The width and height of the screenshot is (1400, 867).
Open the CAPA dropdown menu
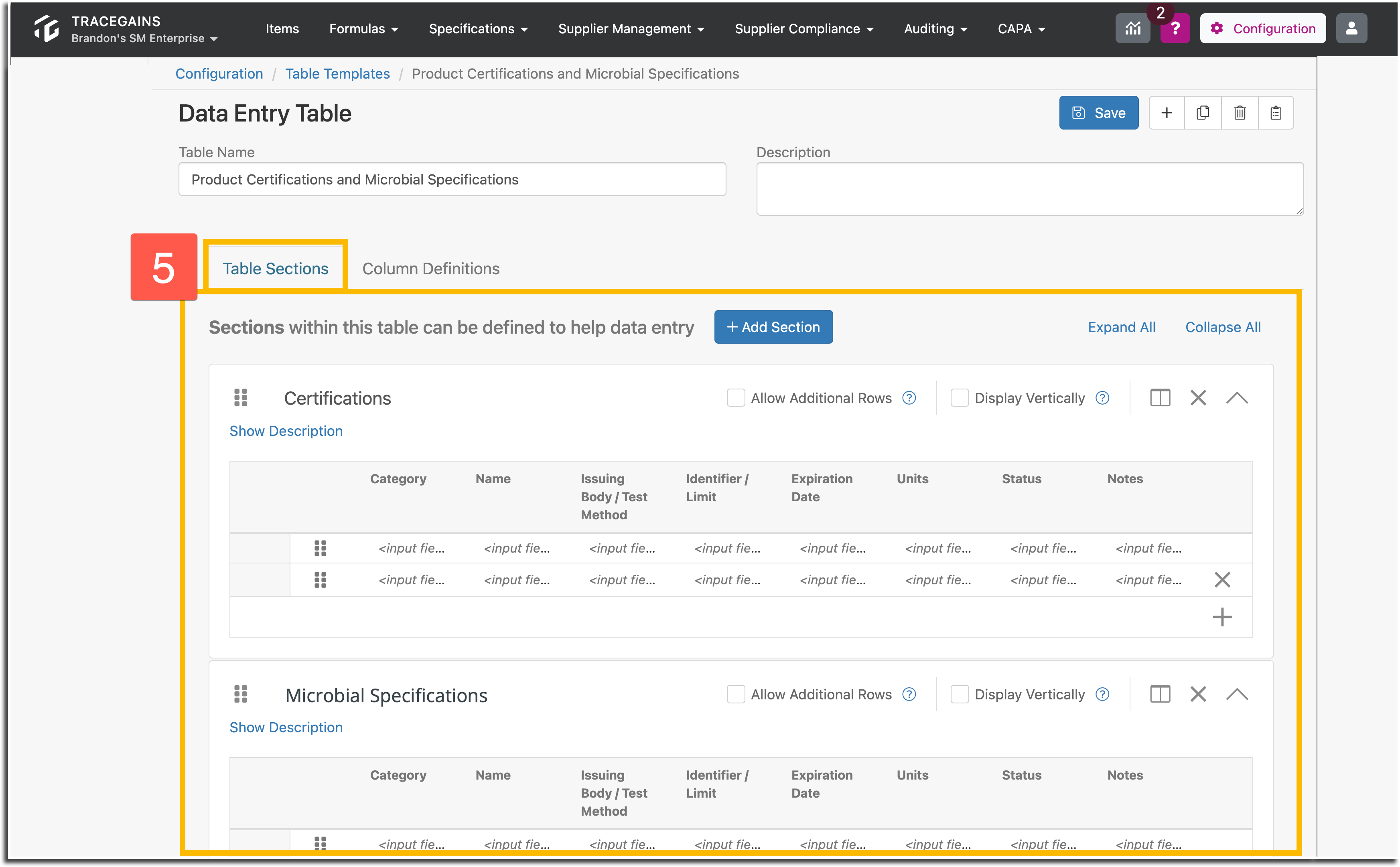pyautogui.click(x=1021, y=28)
